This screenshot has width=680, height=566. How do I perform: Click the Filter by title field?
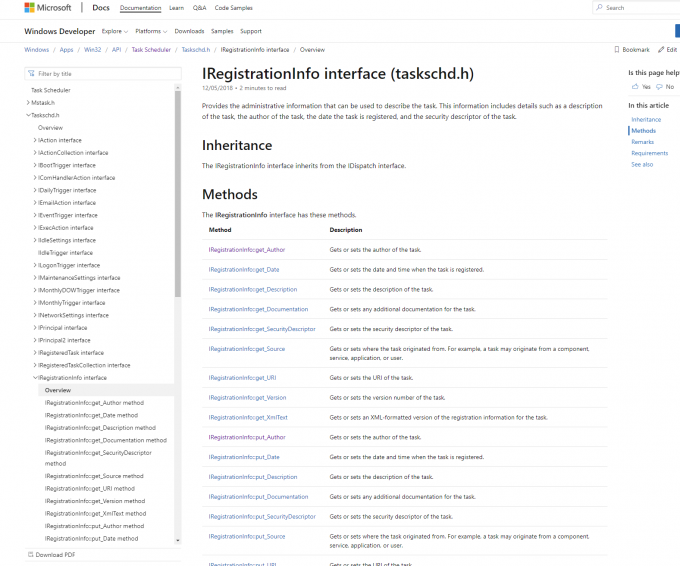point(103,74)
